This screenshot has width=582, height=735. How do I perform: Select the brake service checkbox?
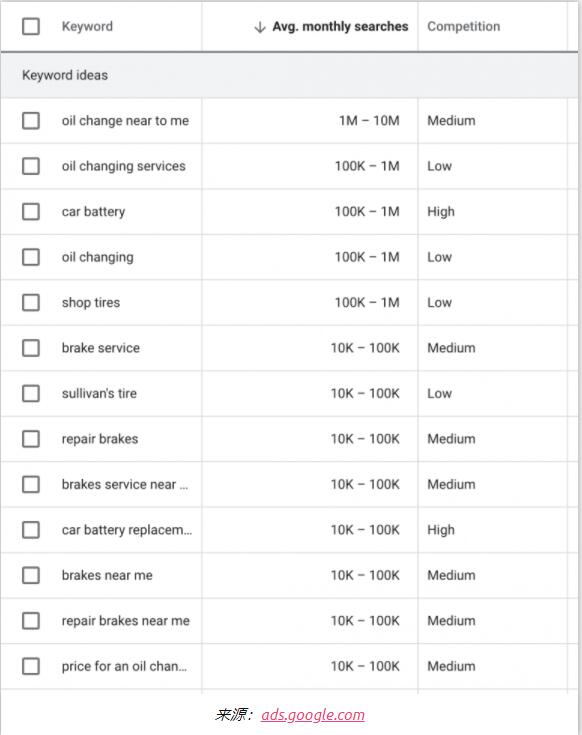tap(31, 348)
